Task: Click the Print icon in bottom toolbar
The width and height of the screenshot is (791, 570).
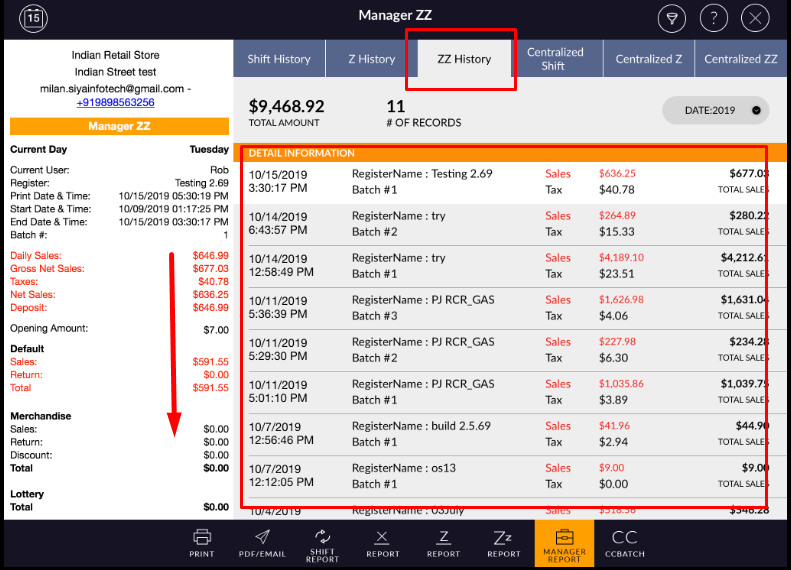Action: 202,543
